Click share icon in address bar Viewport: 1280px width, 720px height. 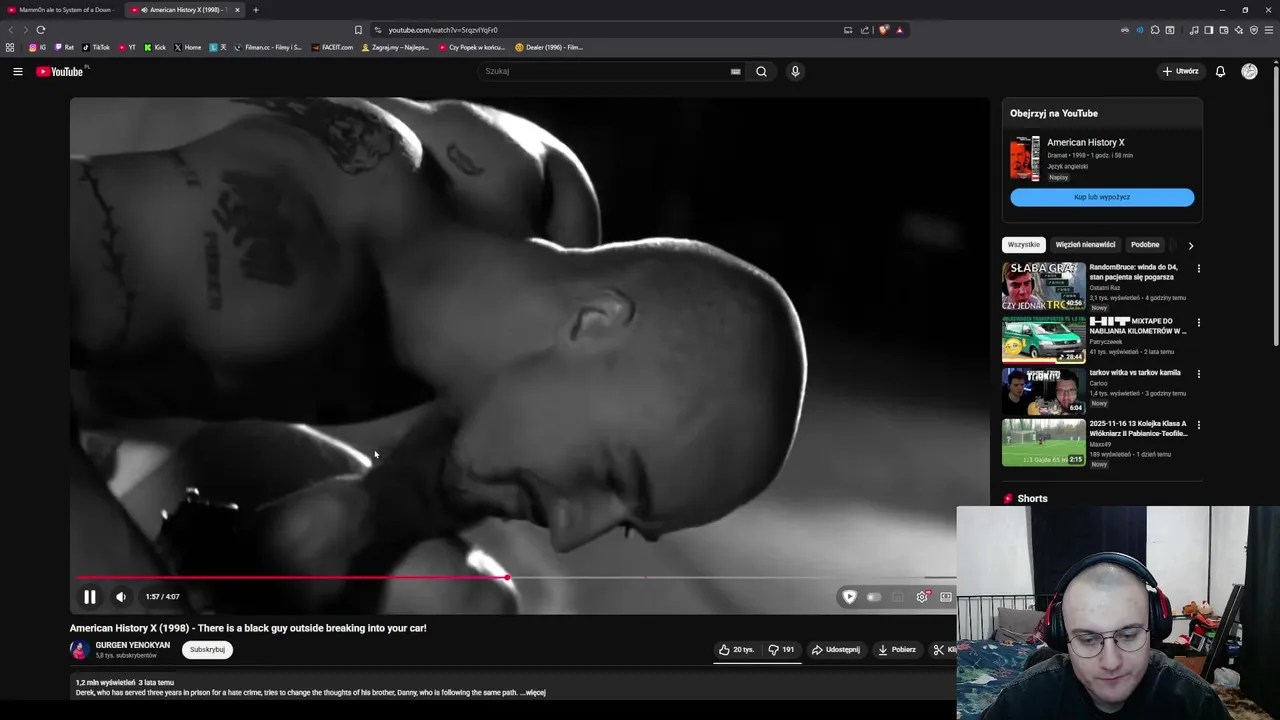(865, 30)
